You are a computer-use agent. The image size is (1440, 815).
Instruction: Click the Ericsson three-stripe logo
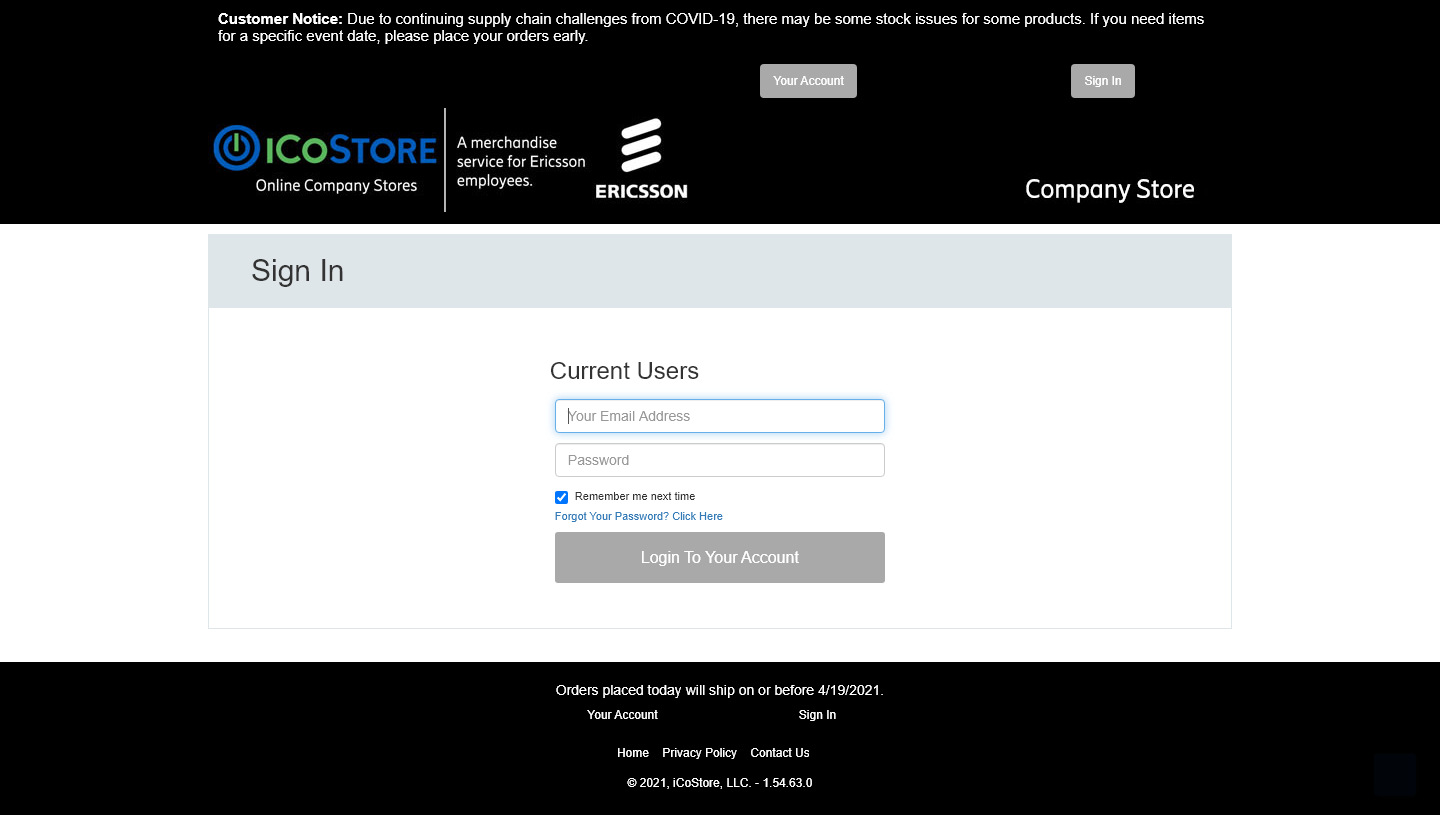(641, 146)
